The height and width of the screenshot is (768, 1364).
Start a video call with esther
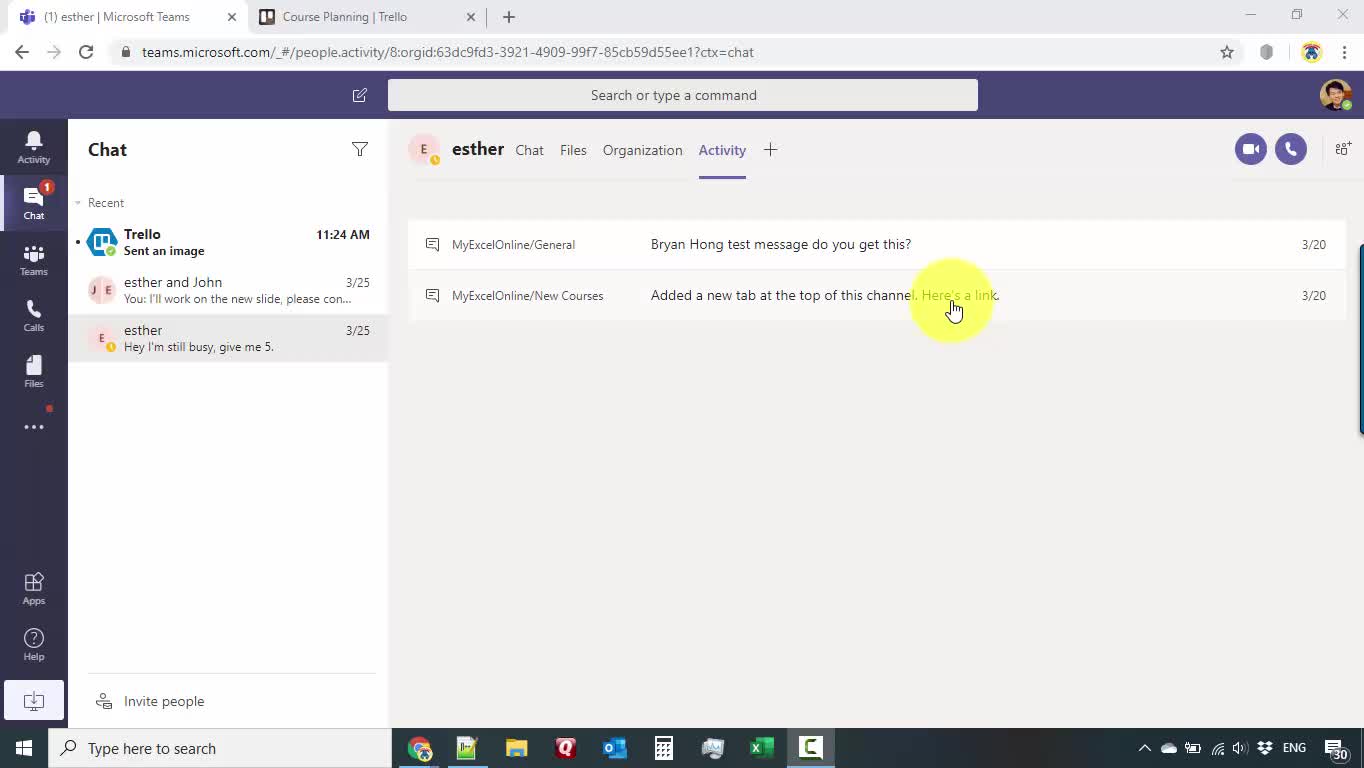(1250, 149)
